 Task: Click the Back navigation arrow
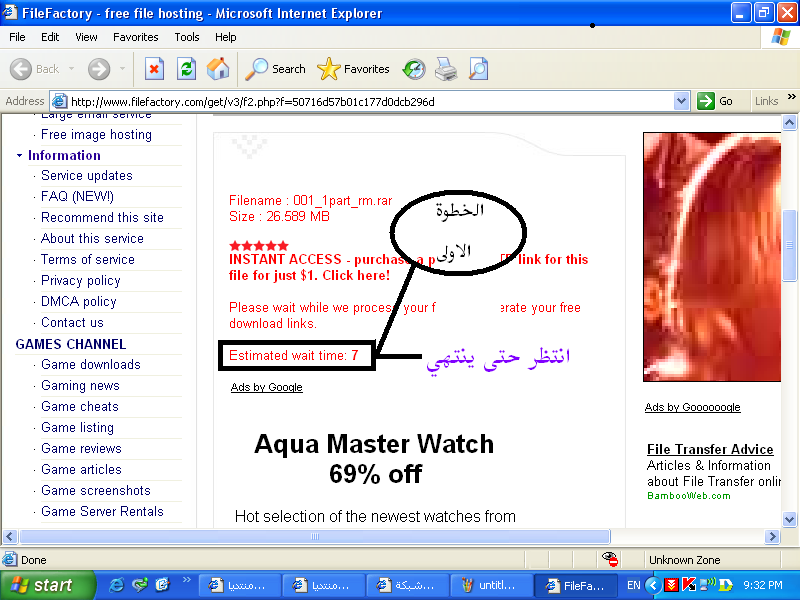21,69
